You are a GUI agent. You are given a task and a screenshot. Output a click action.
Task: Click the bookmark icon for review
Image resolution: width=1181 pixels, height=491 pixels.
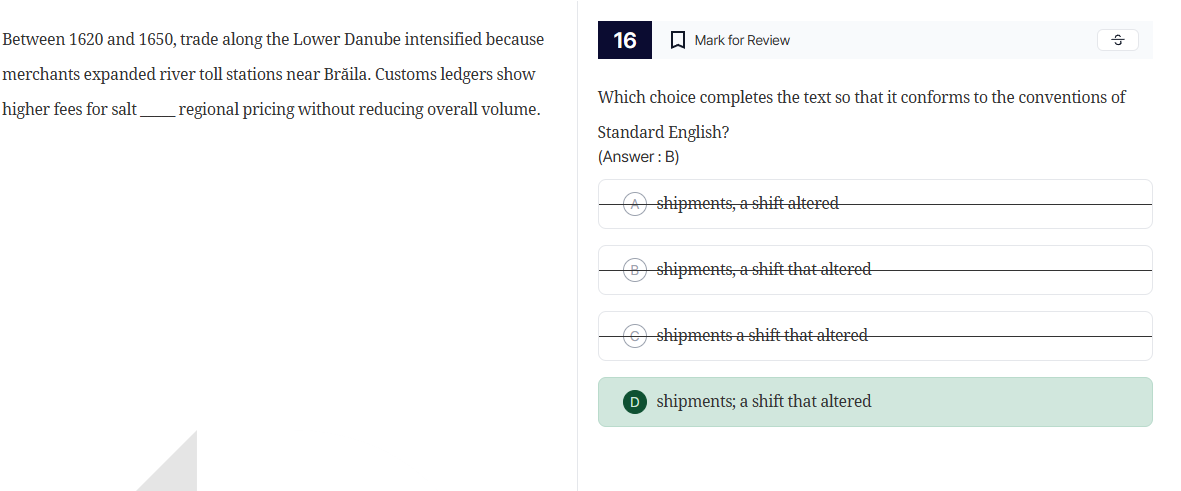coord(677,40)
